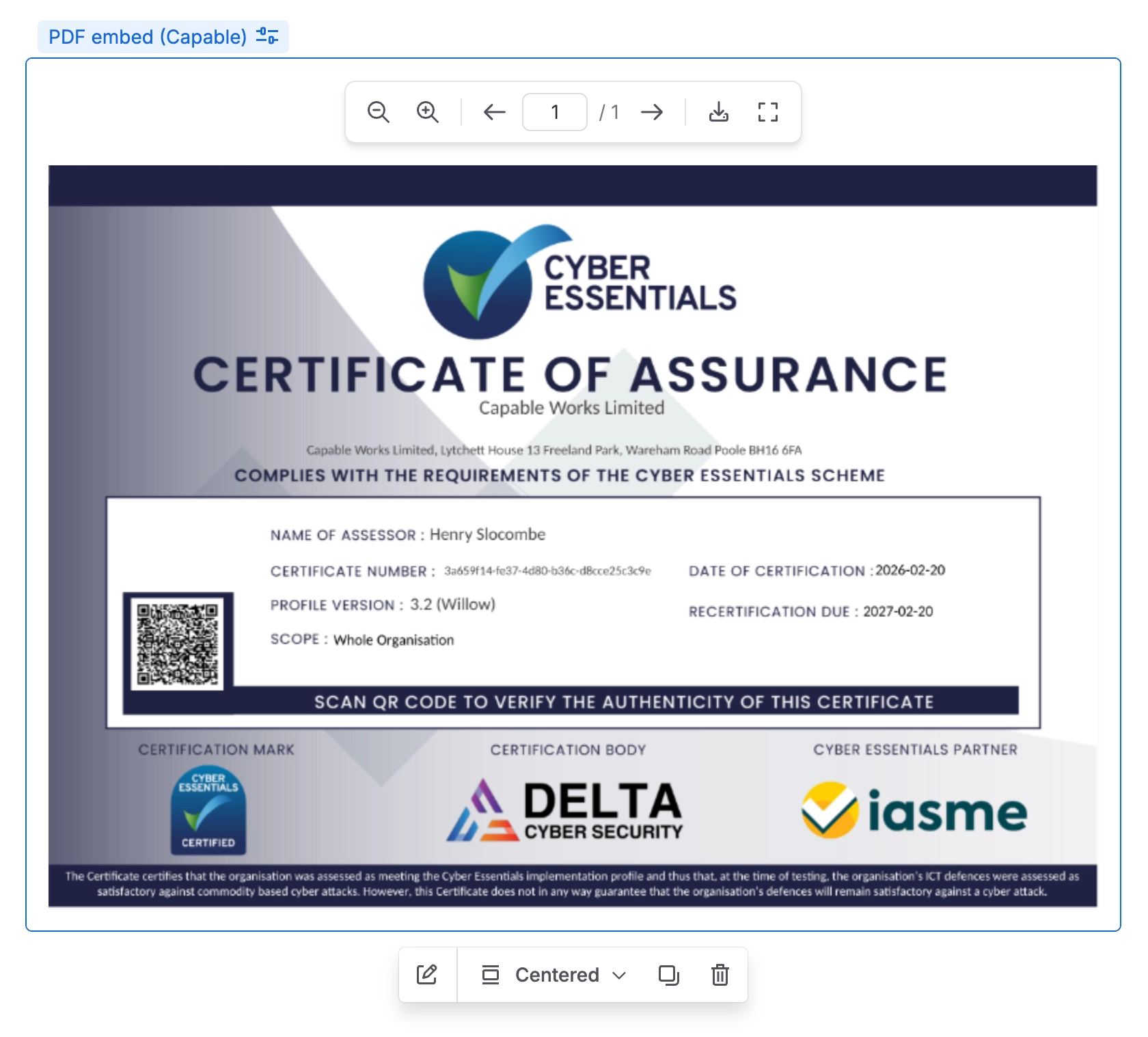The image size is (1148, 1037).
Task: Click the 'CERTIFICATE OF ASSURANCE' heading
Action: pos(571,374)
